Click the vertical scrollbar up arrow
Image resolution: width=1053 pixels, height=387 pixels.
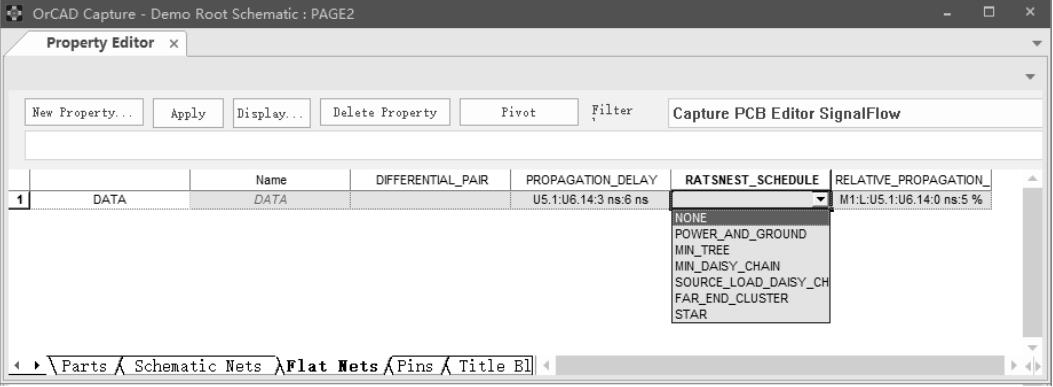pyautogui.click(x=1033, y=179)
